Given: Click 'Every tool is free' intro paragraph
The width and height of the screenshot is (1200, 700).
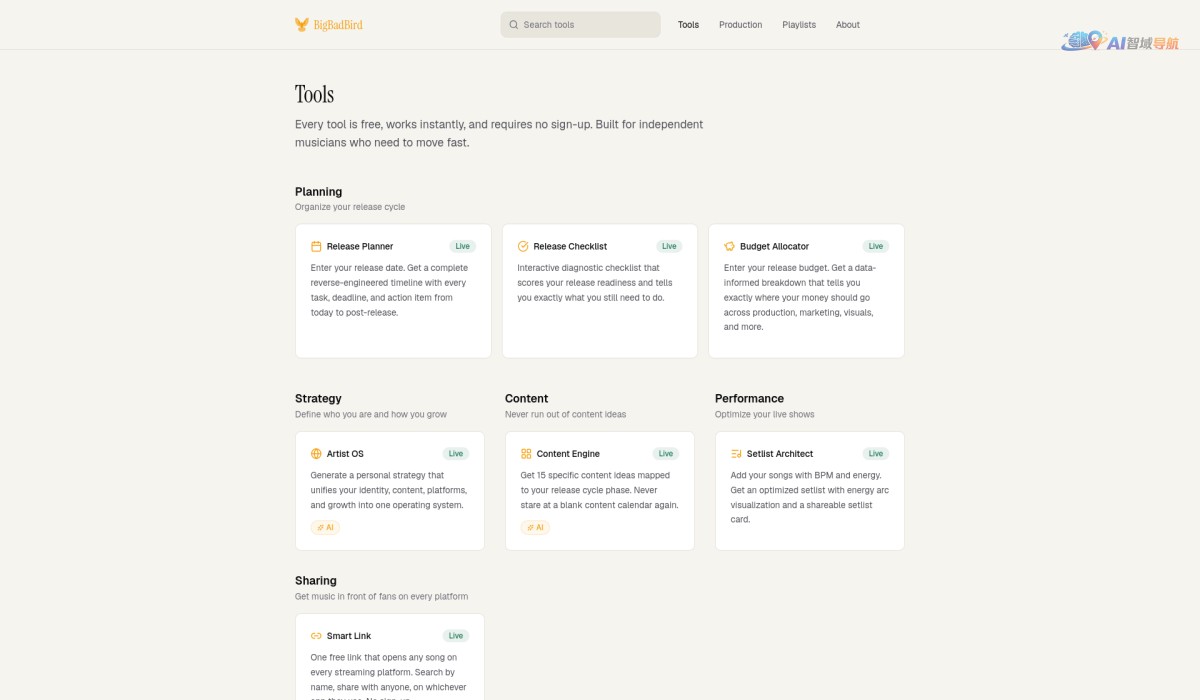Looking at the screenshot, I should [x=499, y=134].
